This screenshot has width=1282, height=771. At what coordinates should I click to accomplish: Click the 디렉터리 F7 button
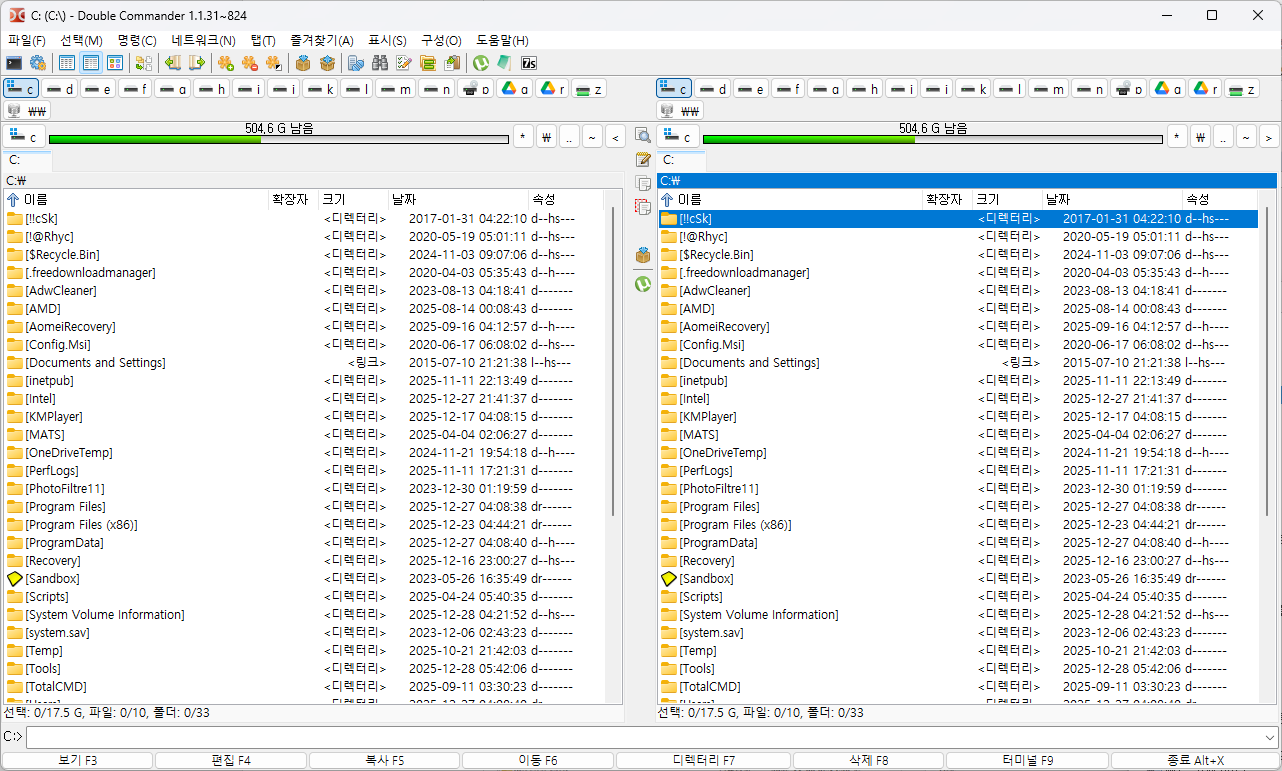703,760
